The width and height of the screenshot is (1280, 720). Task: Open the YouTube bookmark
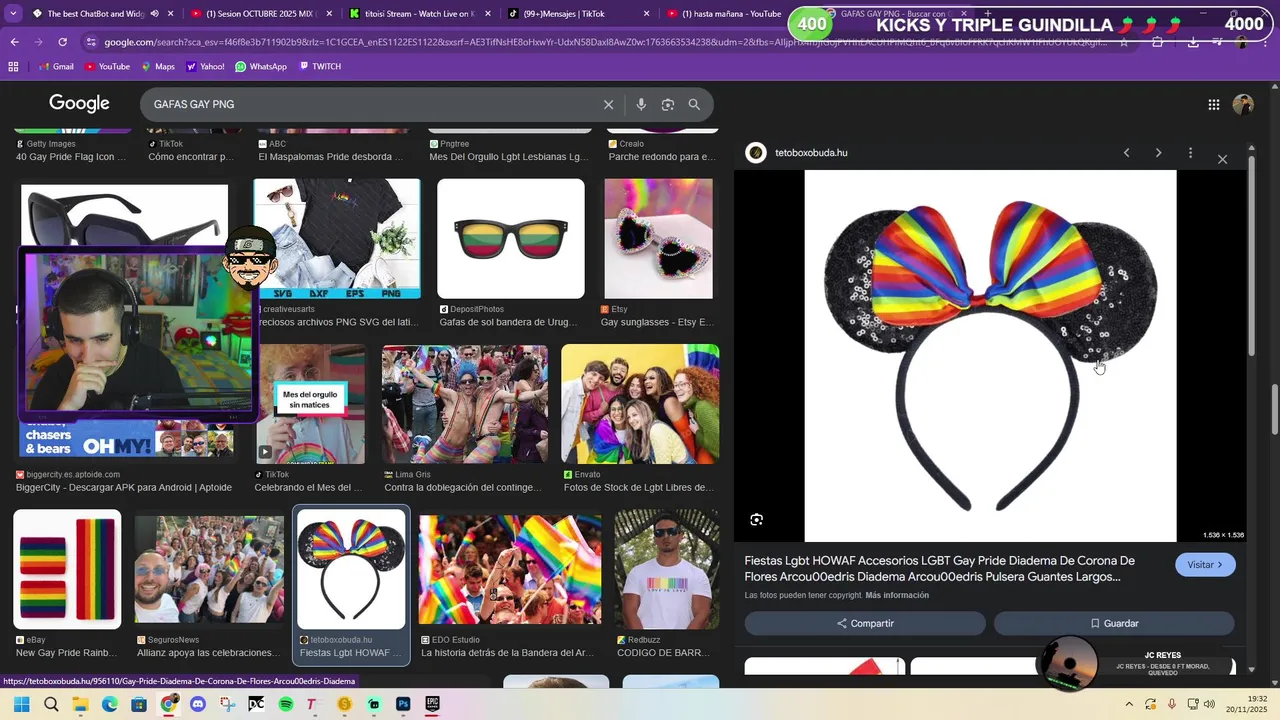coord(107,66)
